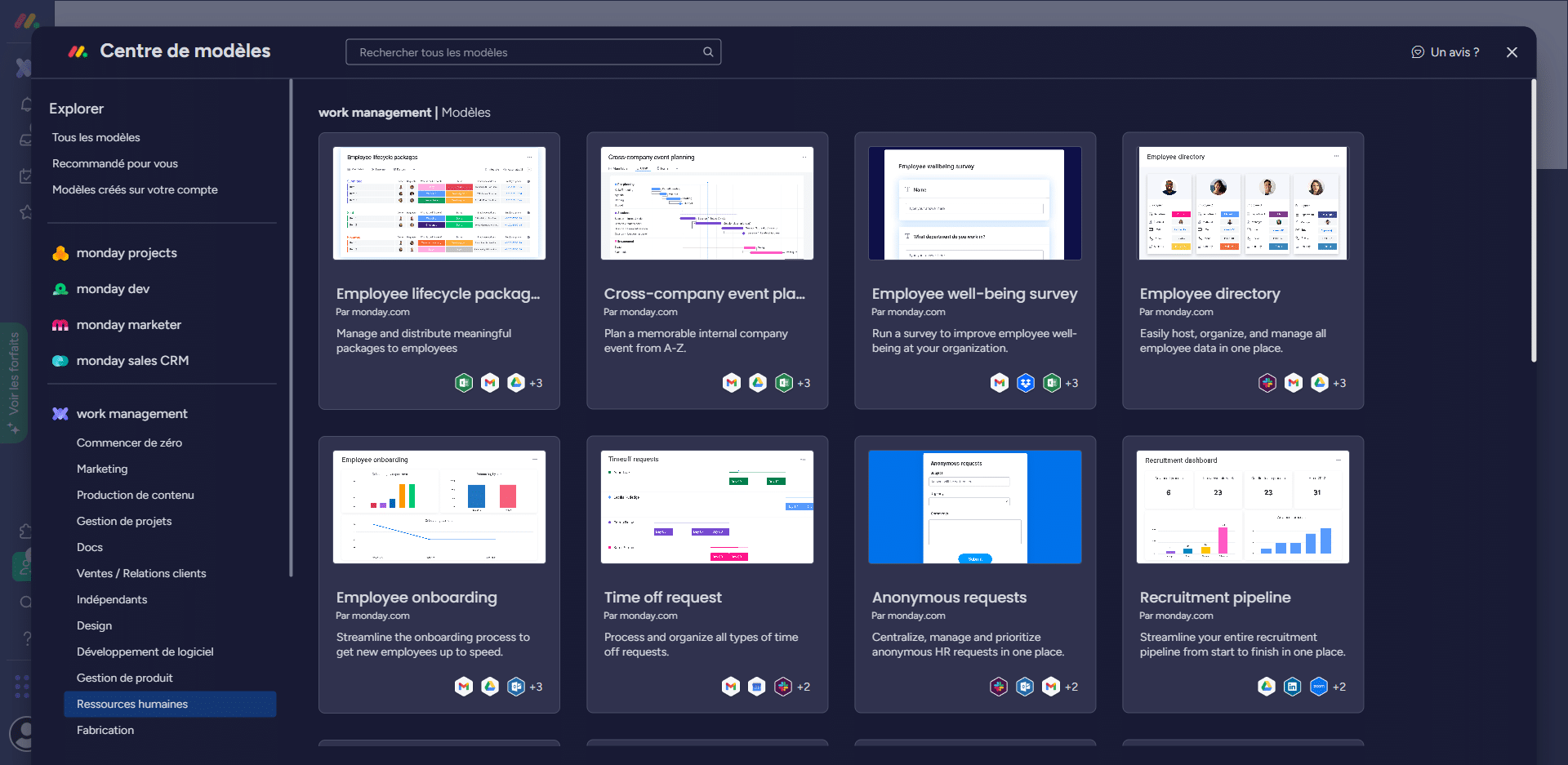Open Cross-company event planning thumbnail
Screen dimensions: 1568x765
[707, 203]
